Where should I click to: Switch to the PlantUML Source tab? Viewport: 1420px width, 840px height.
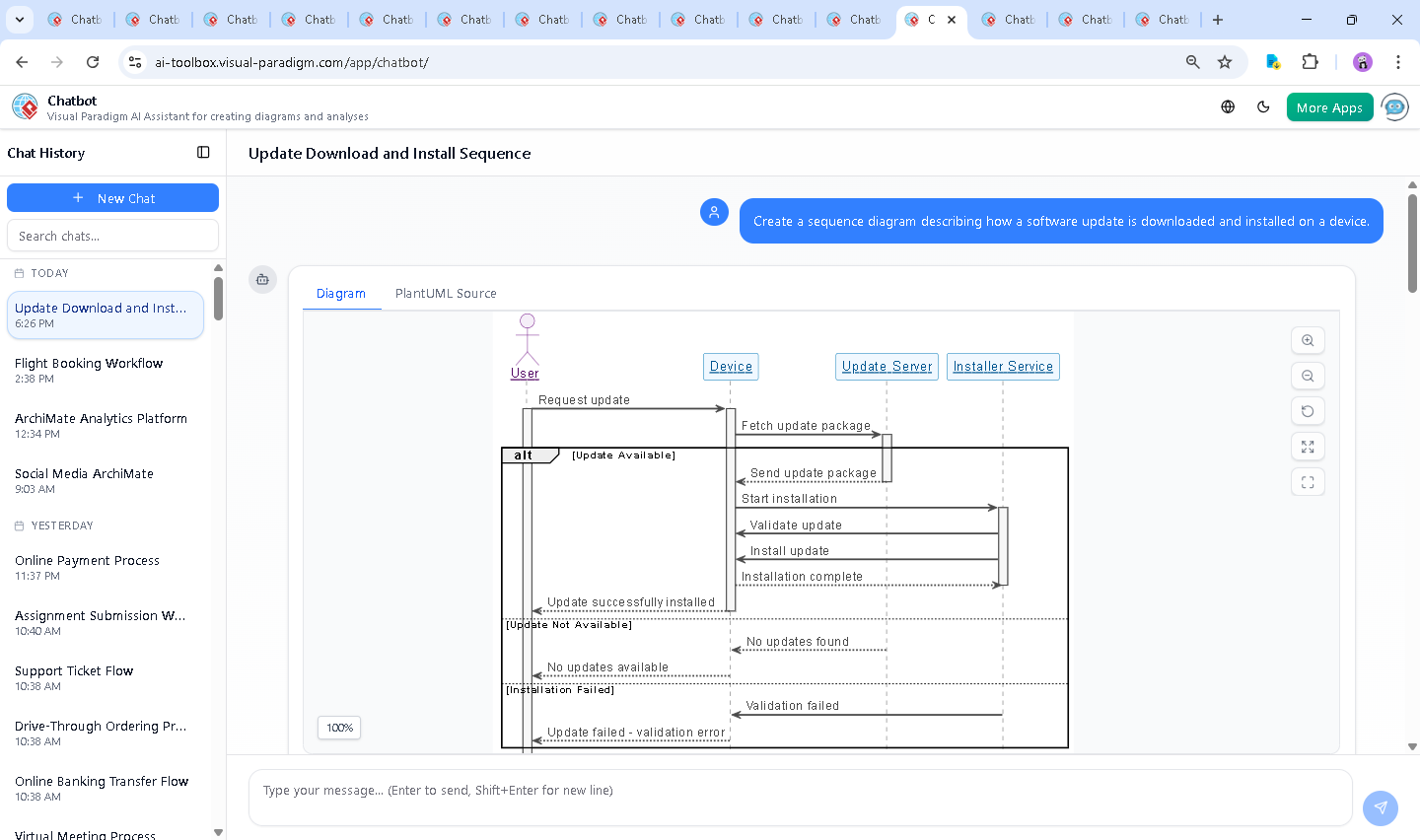pyautogui.click(x=445, y=293)
